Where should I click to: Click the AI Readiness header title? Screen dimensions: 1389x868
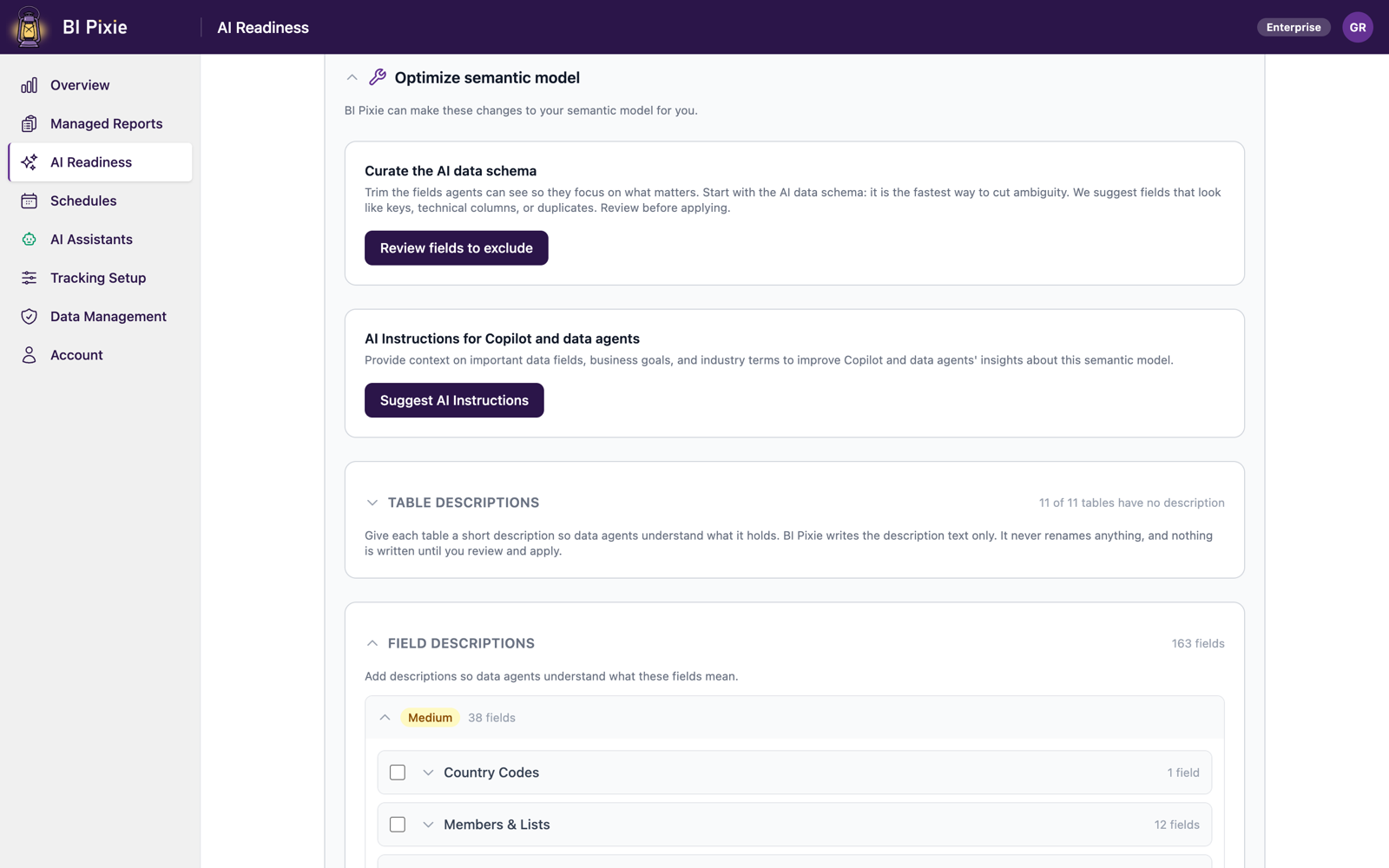[263, 27]
